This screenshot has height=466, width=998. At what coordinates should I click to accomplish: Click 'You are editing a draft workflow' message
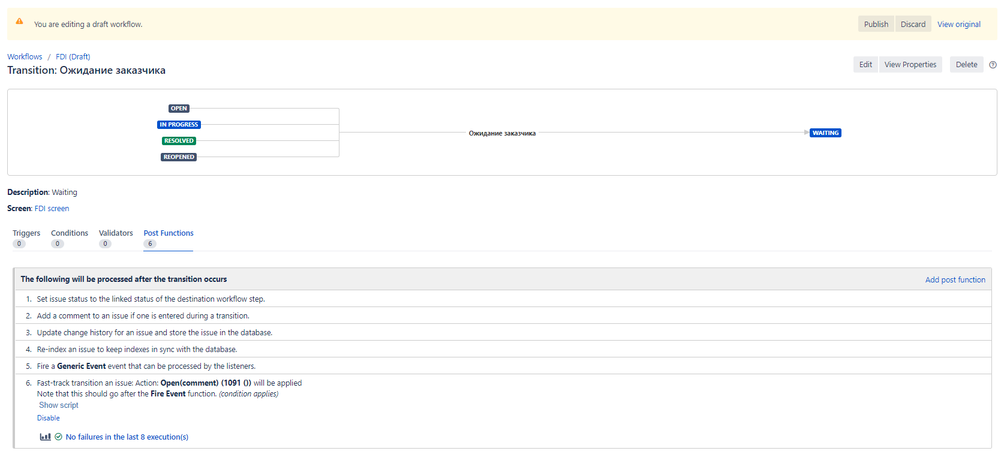coord(88,24)
